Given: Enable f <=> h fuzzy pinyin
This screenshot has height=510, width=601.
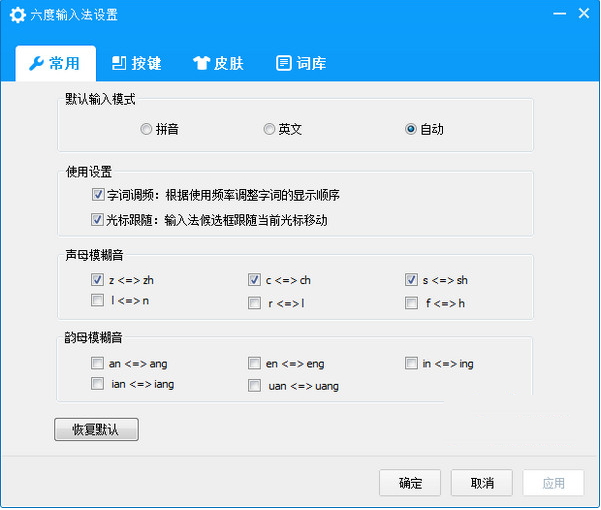Looking at the screenshot, I should click(412, 302).
